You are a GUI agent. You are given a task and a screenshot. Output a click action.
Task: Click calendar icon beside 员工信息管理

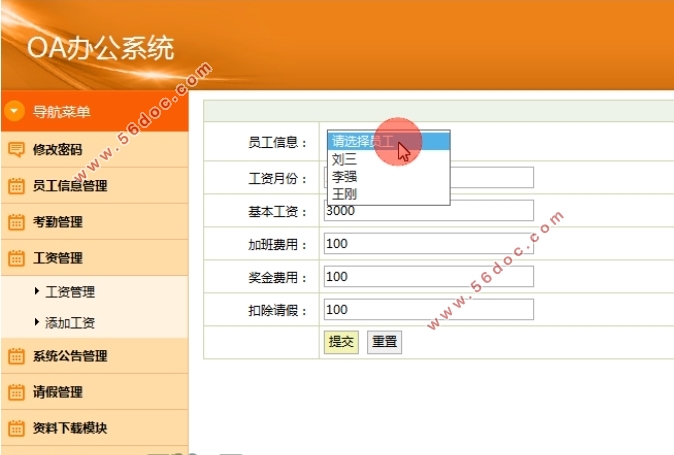coord(16,186)
